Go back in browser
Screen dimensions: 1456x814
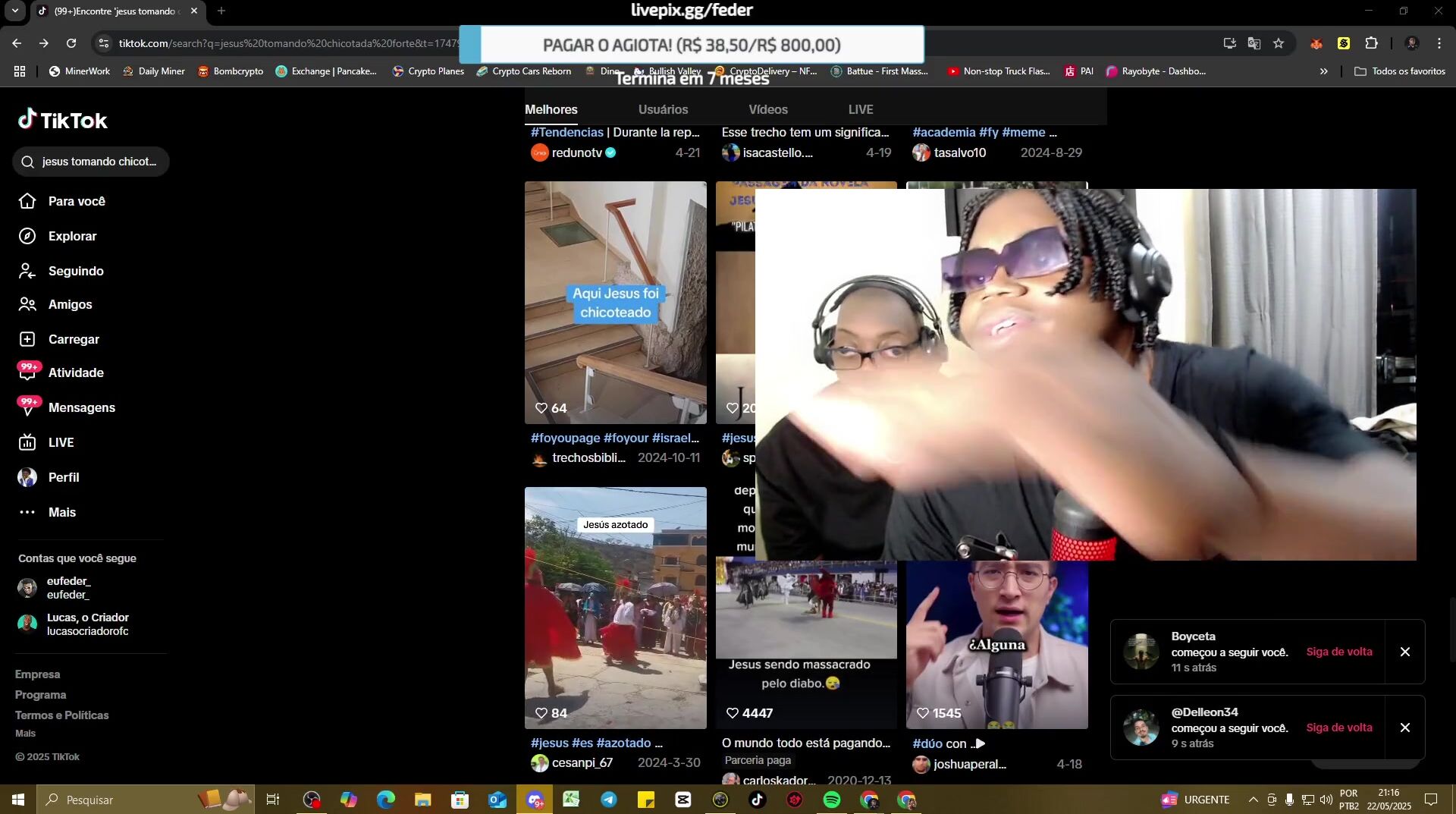pos(17,43)
